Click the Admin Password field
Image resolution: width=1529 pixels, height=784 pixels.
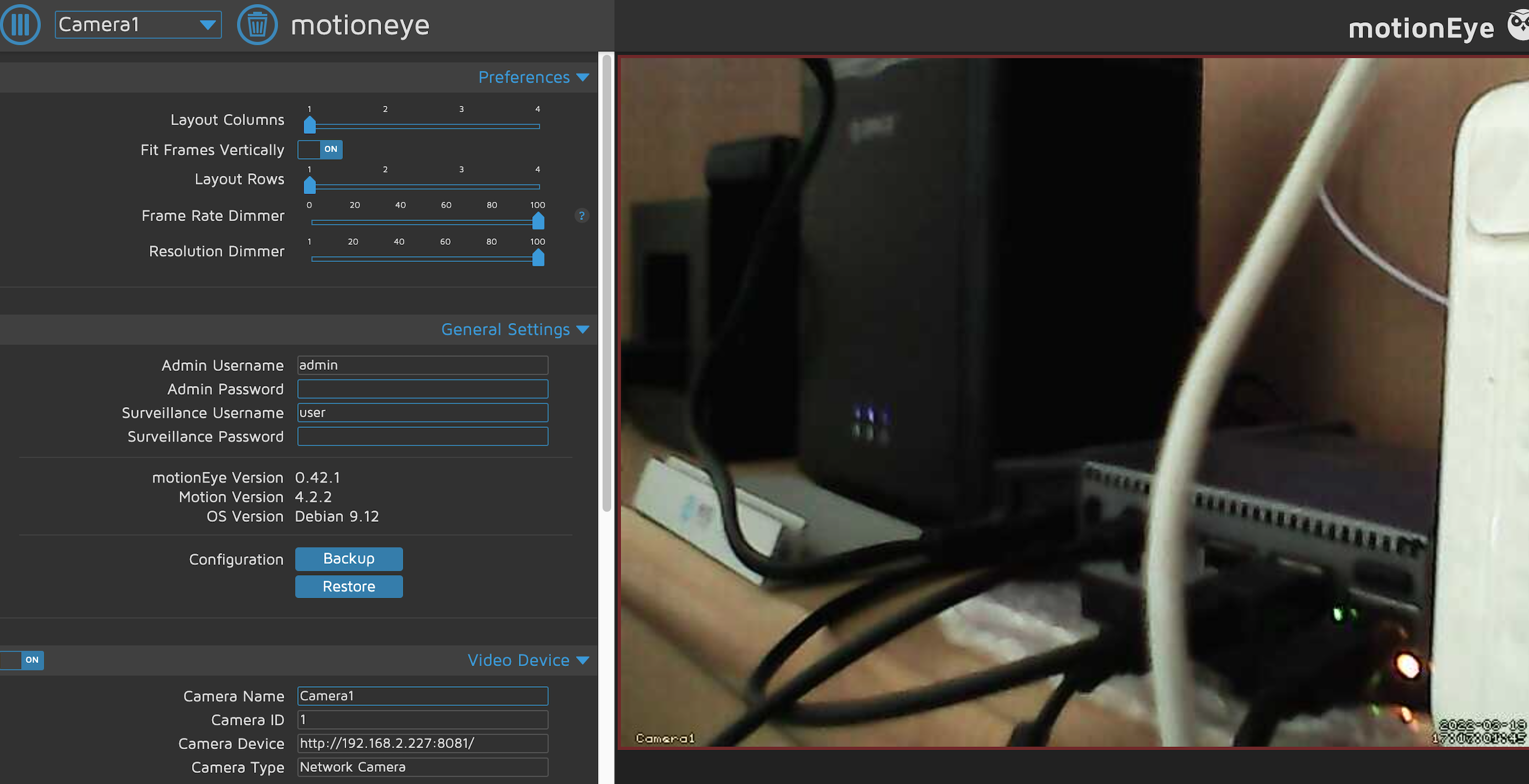[422, 389]
